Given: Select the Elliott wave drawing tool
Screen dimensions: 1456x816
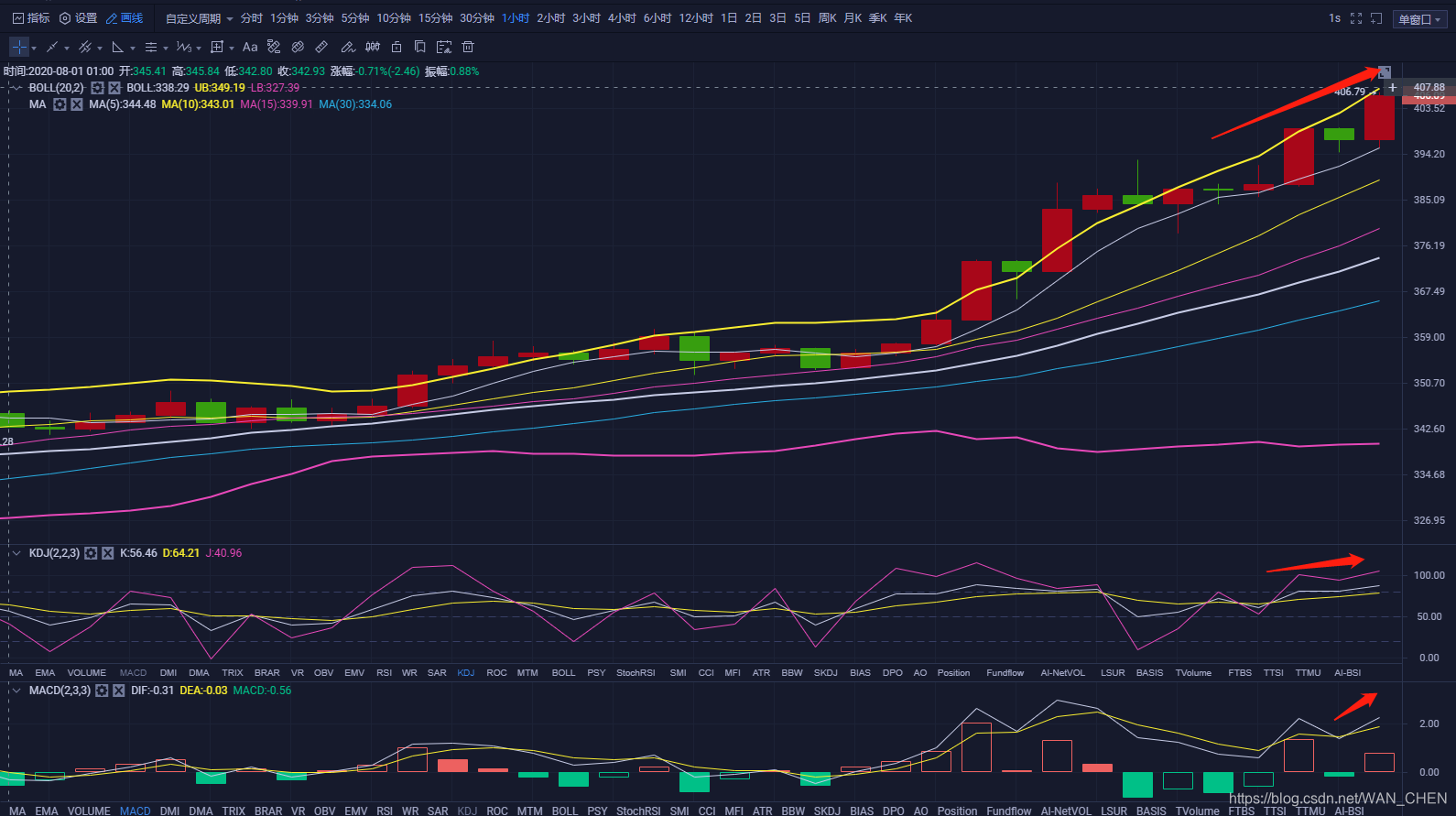Looking at the screenshot, I should coord(184,47).
